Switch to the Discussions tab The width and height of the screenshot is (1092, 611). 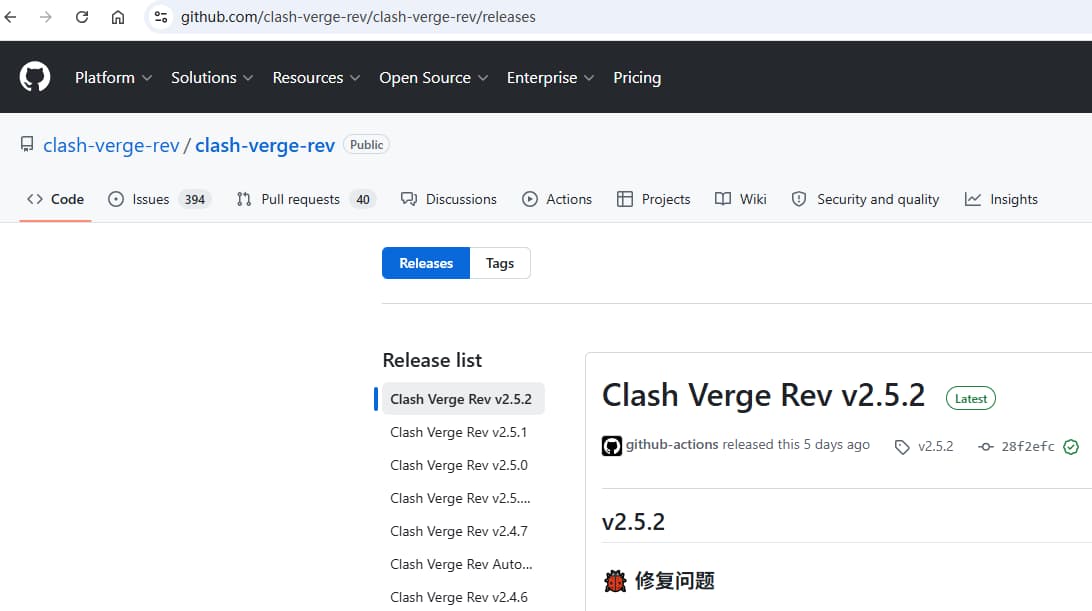click(x=448, y=199)
